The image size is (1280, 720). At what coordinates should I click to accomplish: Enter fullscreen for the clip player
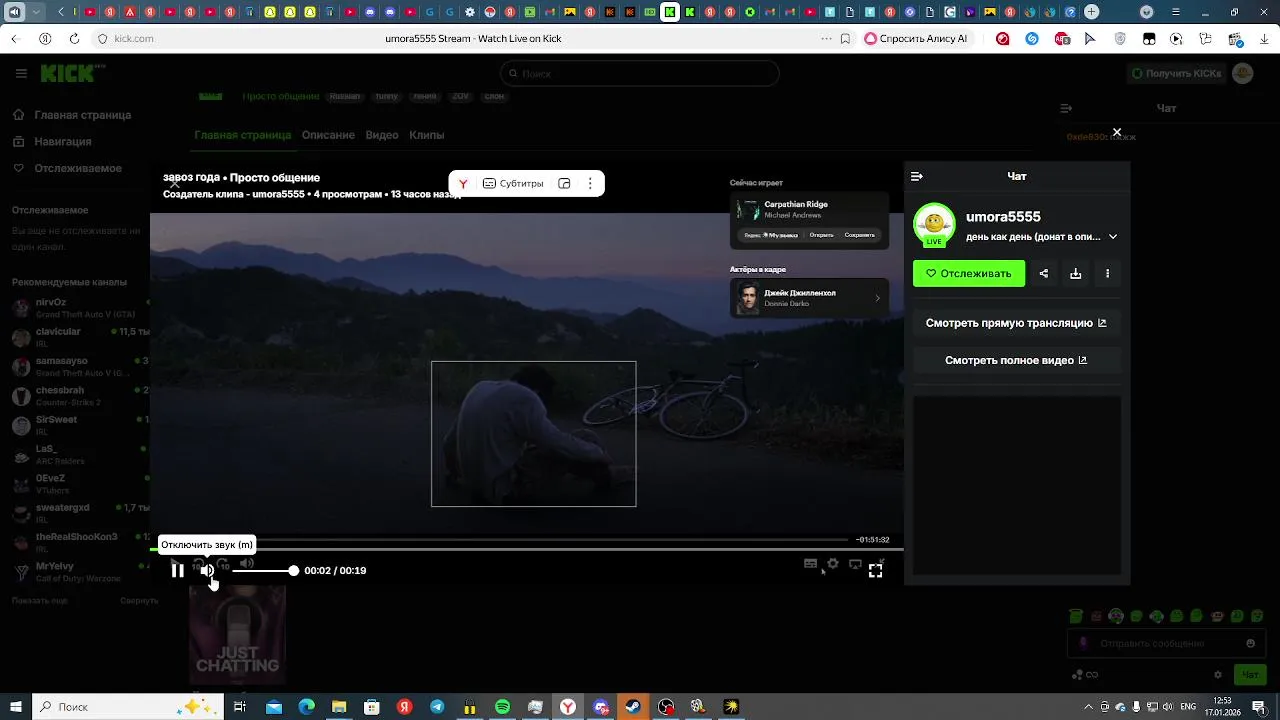coord(876,570)
